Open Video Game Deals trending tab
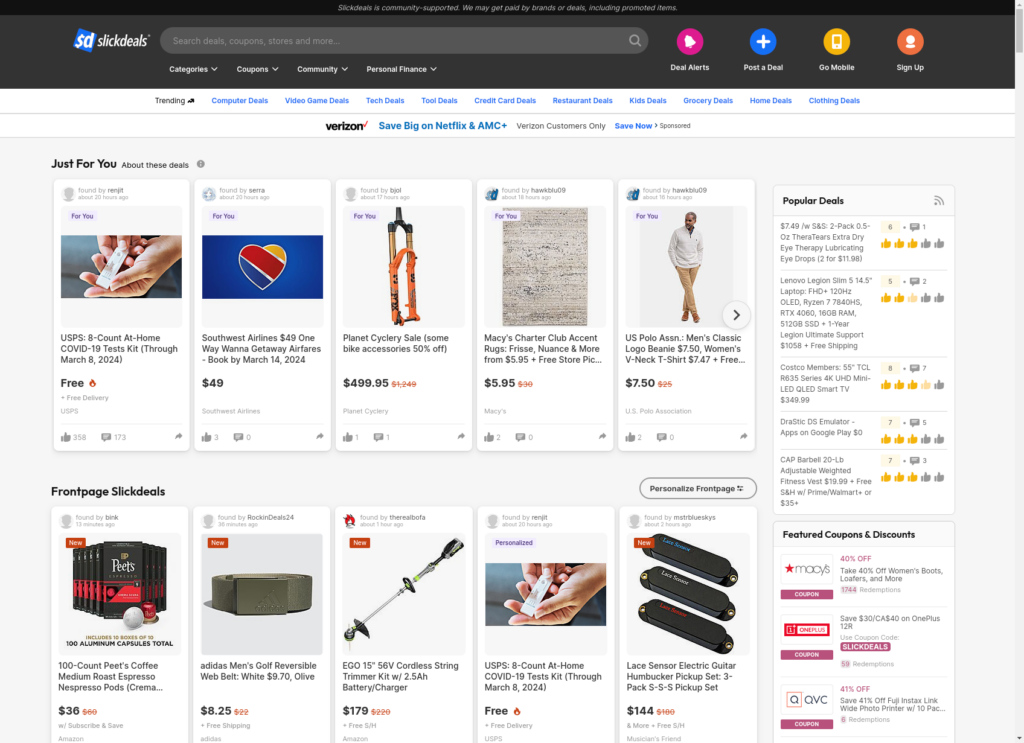Screen dimensions: 1024x743 pos(317,101)
